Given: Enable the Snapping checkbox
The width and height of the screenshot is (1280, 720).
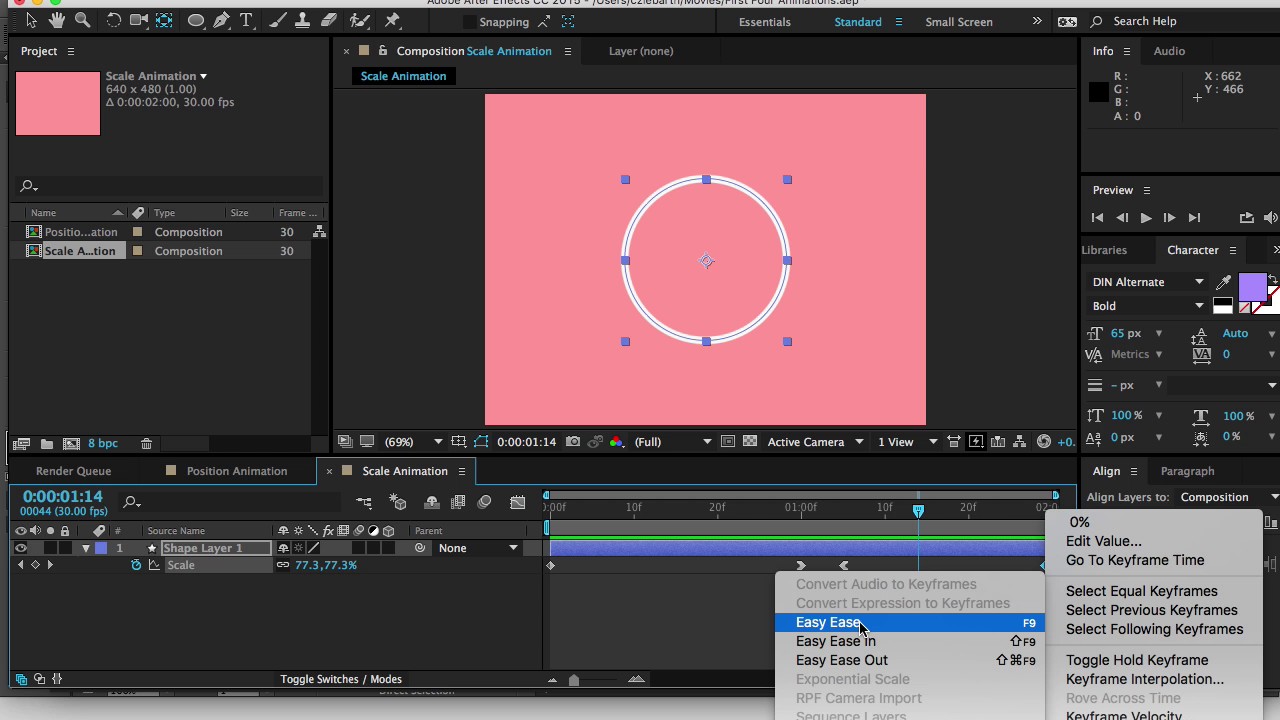Looking at the screenshot, I should click(470, 21).
